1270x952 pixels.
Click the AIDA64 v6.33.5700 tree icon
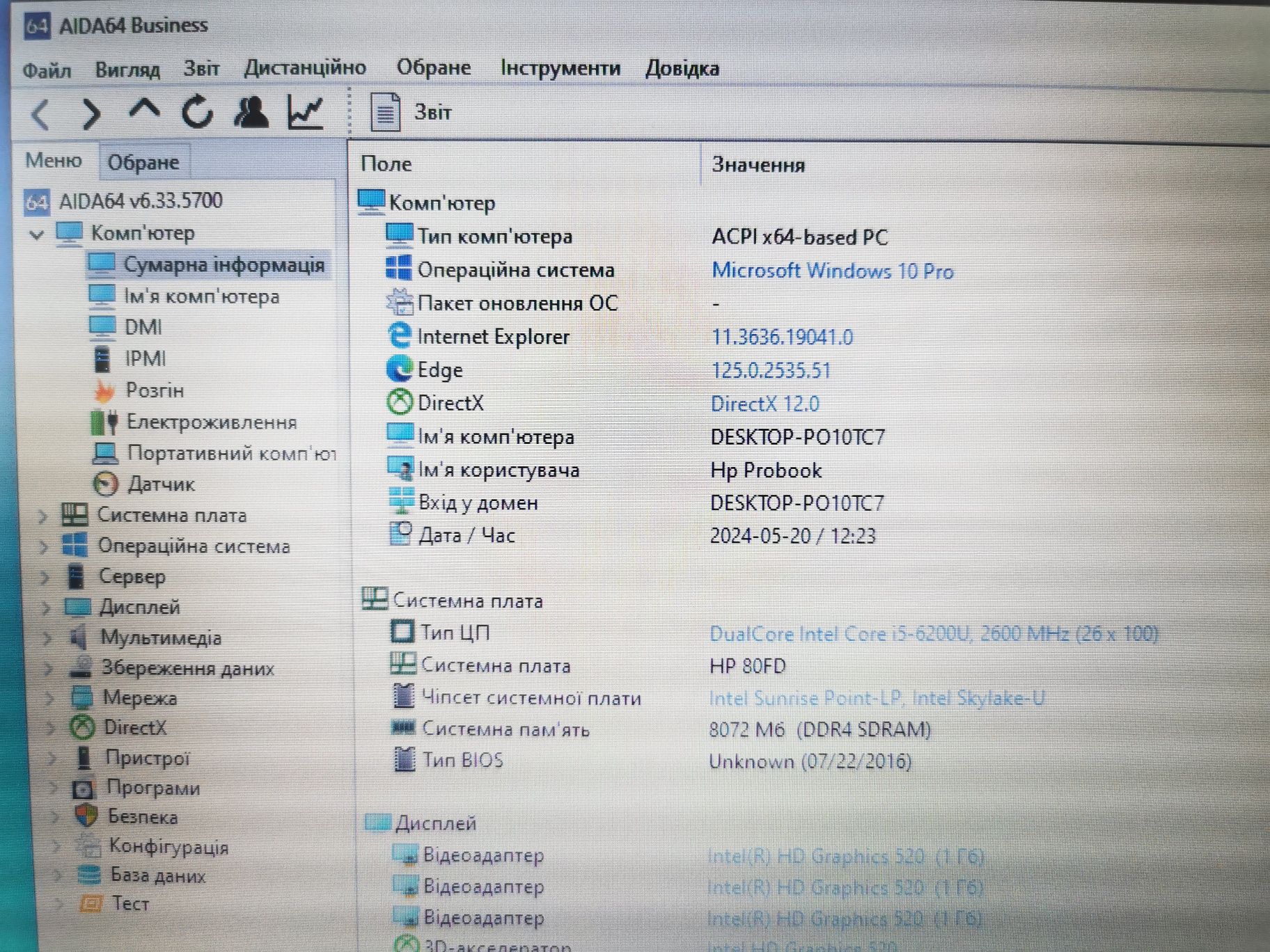tap(37, 202)
